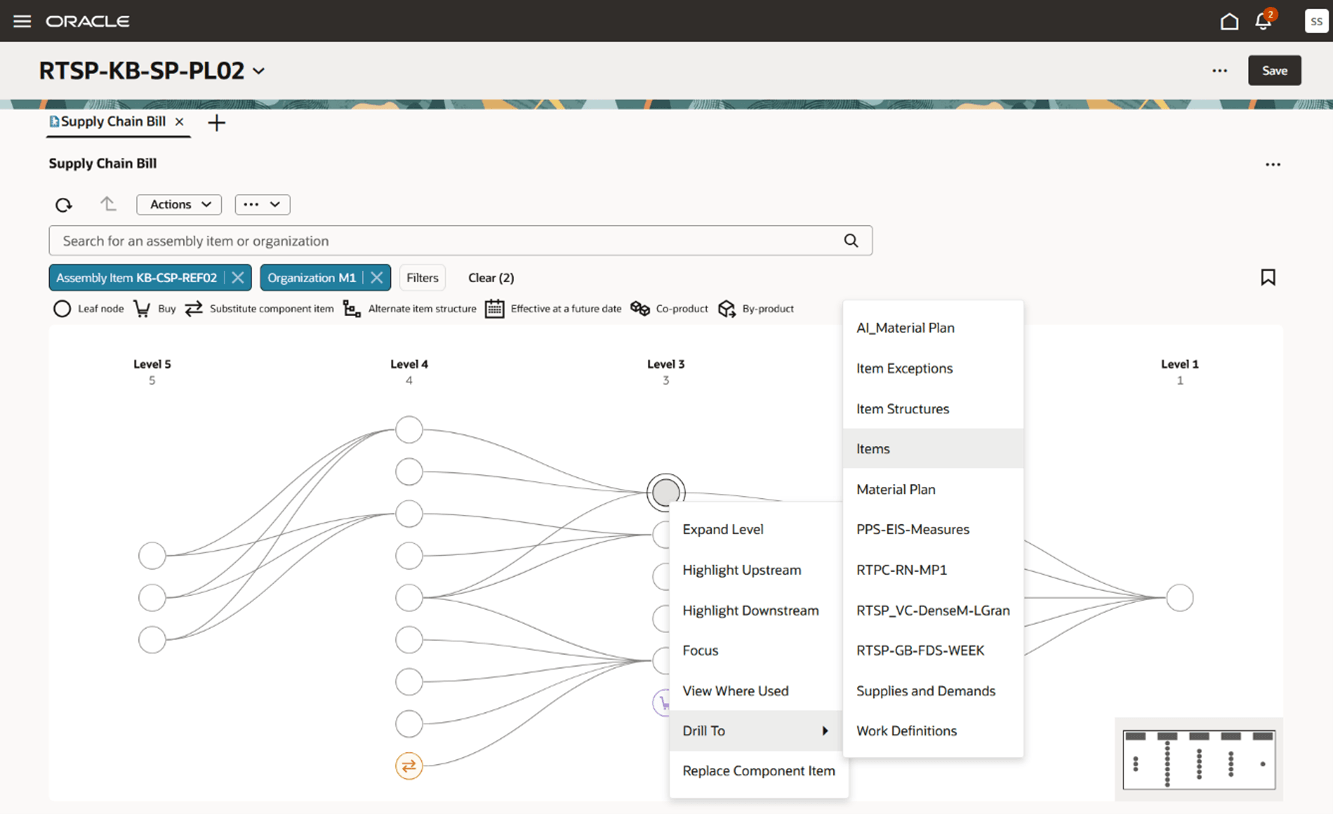Click the Level 4 column header
Viewport: 1333px width, 814px height.
click(x=409, y=365)
